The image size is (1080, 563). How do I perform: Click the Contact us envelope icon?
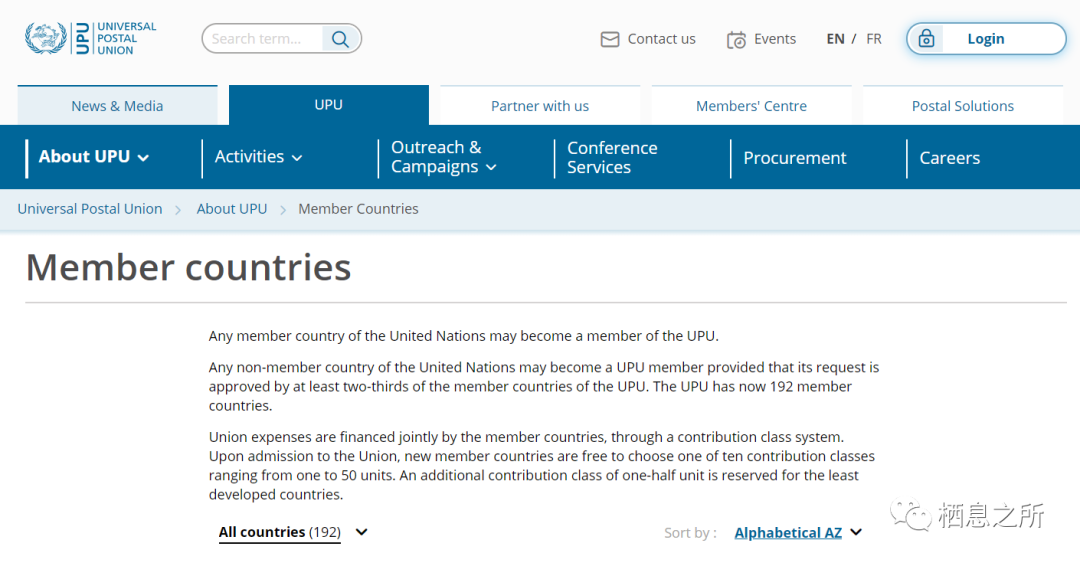click(610, 39)
